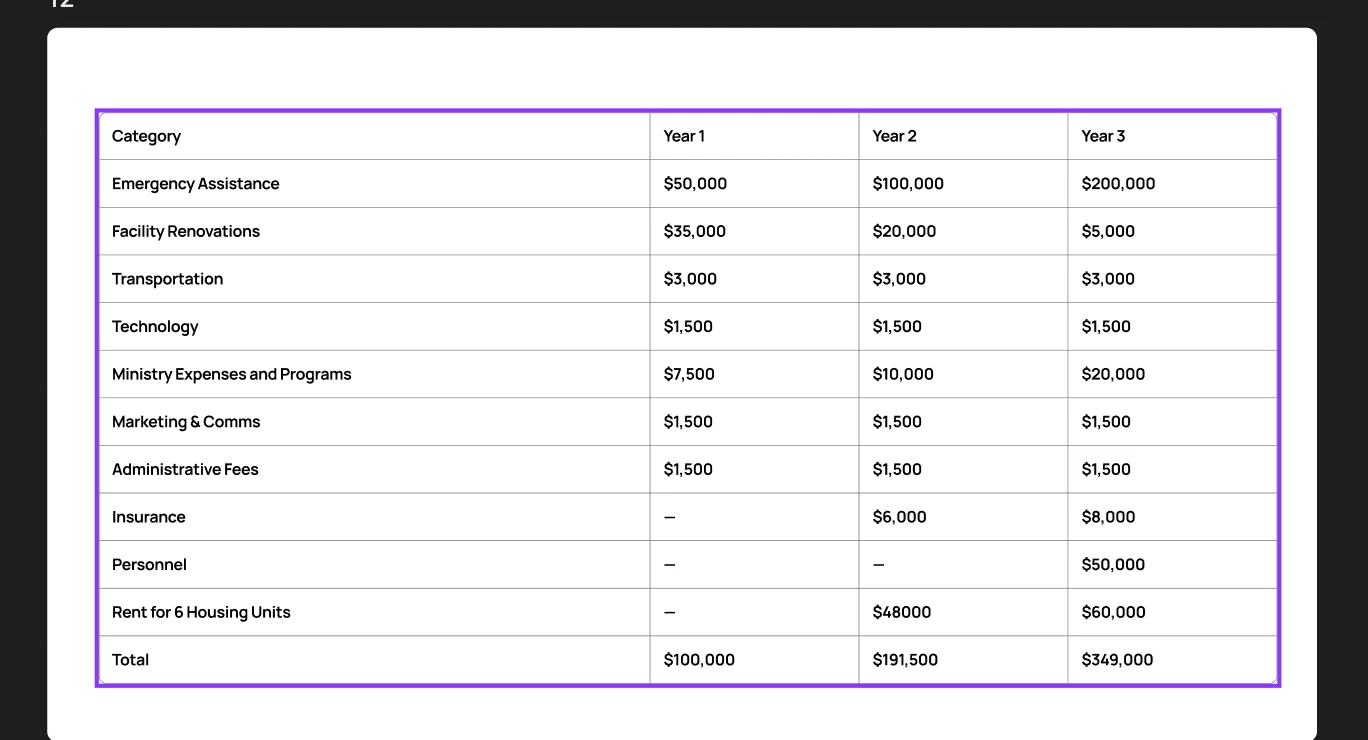Click the Personnel row label
This screenshot has width=1368, height=740.
(149, 565)
